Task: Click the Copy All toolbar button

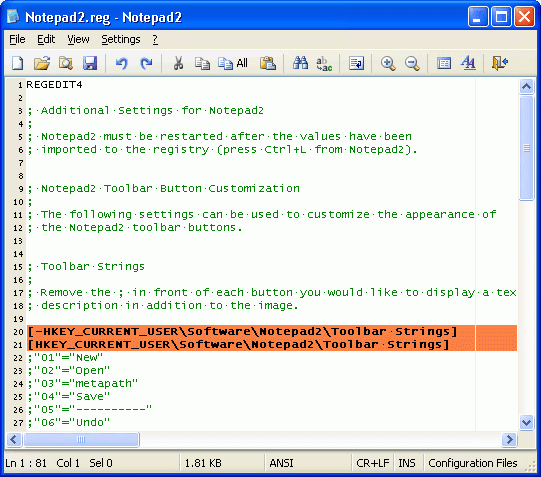Action: 233,63
